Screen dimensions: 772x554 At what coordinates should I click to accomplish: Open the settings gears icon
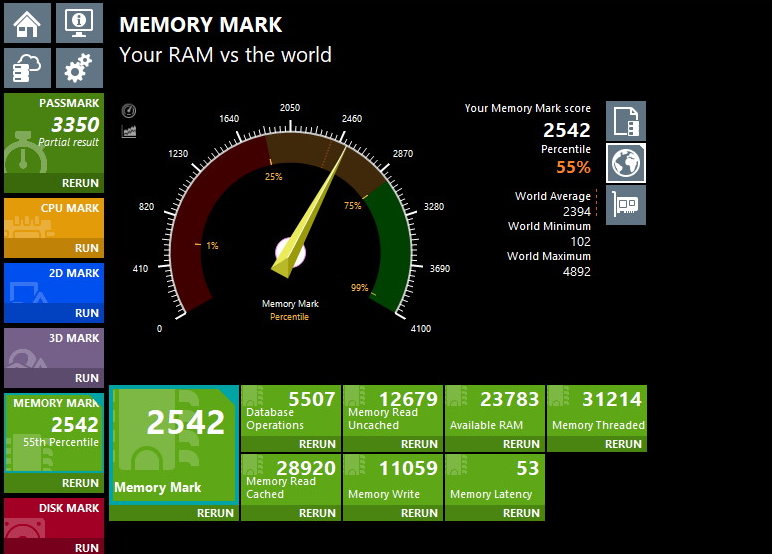pyautogui.click(x=79, y=68)
